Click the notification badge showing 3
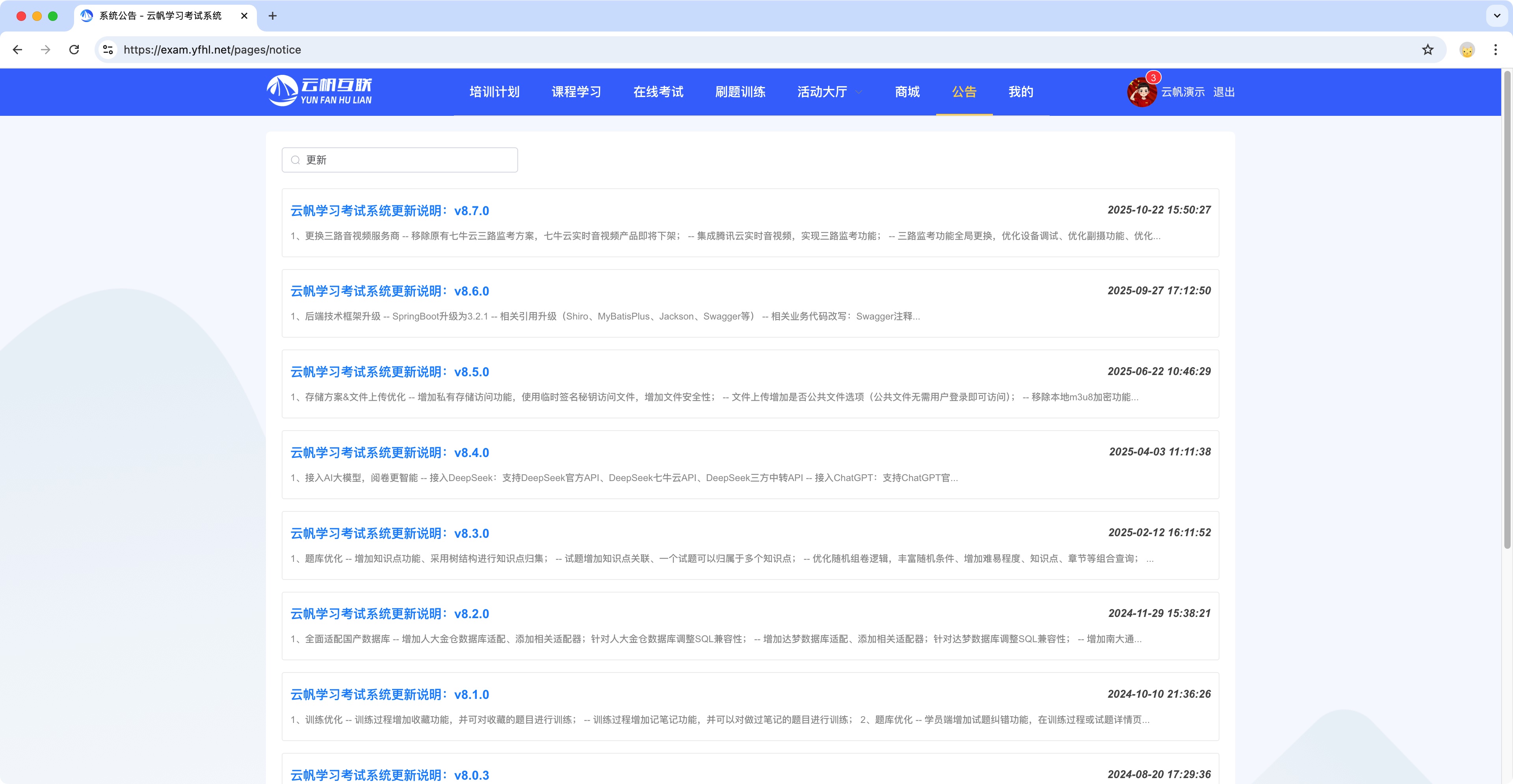 (x=1153, y=76)
